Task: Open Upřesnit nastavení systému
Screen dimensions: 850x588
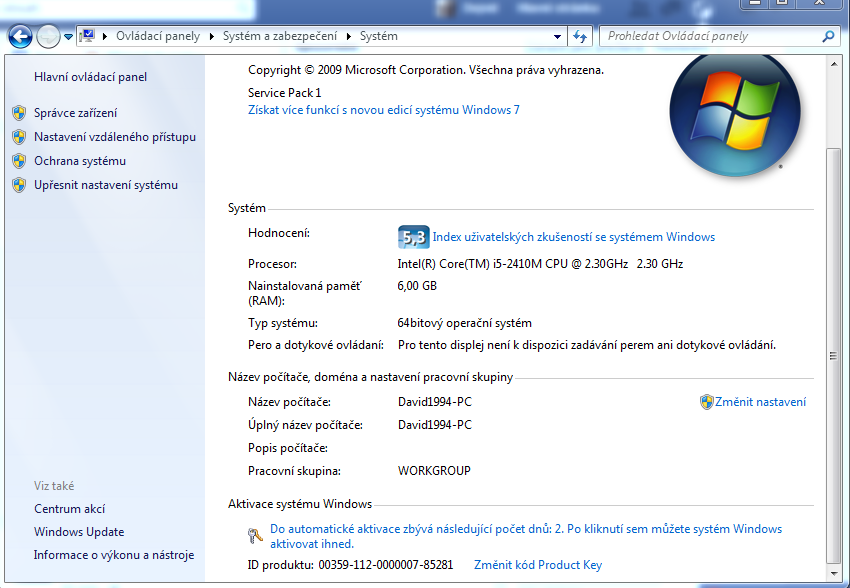Action: tap(106, 185)
